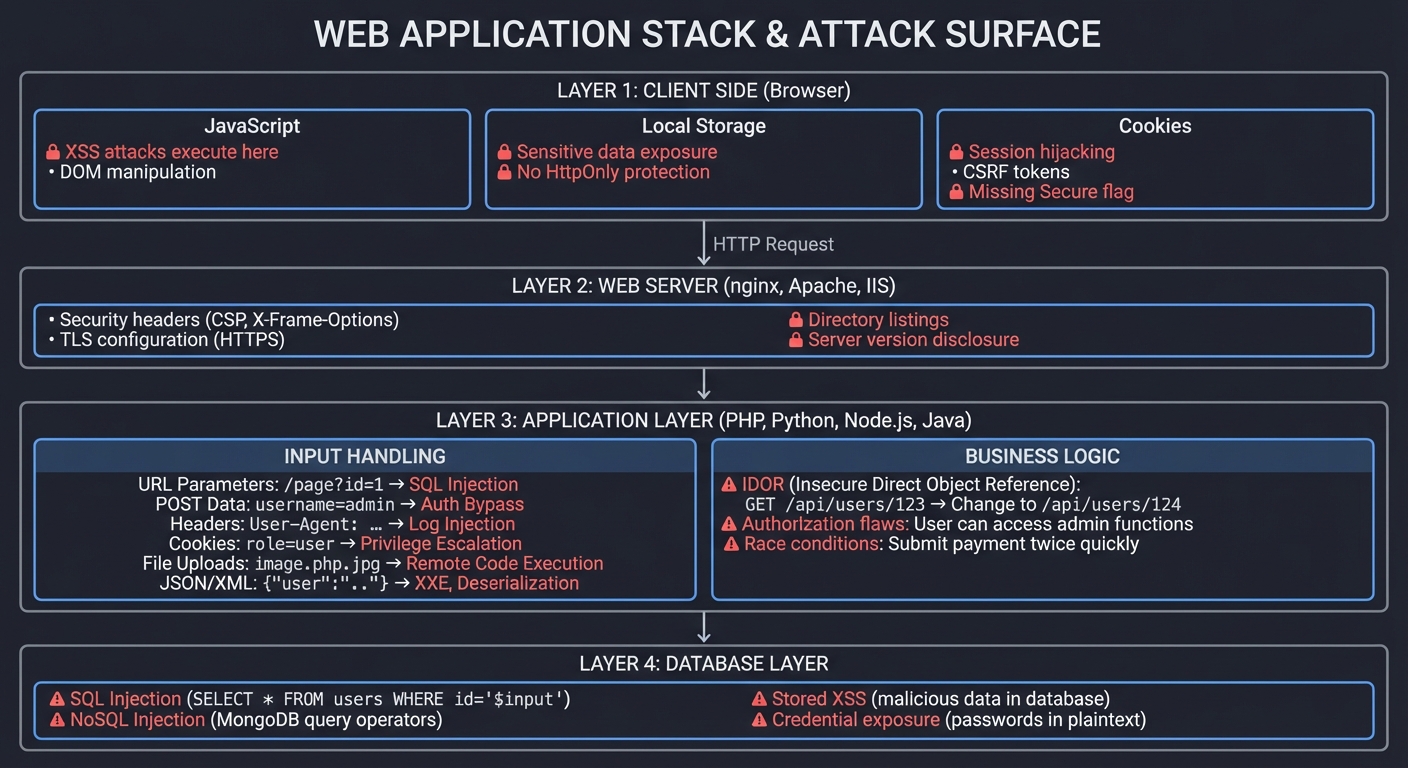The height and width of the screenshot is (768, 1408).
Task: Click the "LAYER 1: CLIENT SIDE (Browser)" title bar
Action: (704, 90)
